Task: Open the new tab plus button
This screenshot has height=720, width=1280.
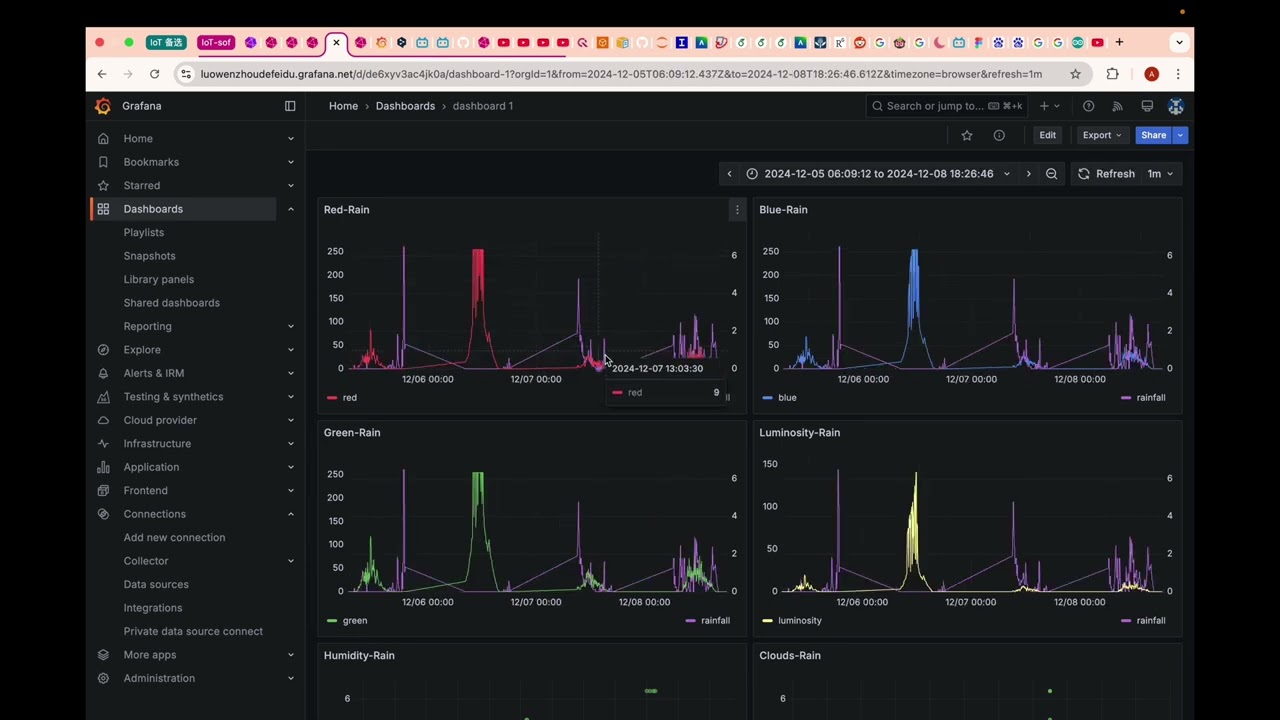Action: 1119,42
